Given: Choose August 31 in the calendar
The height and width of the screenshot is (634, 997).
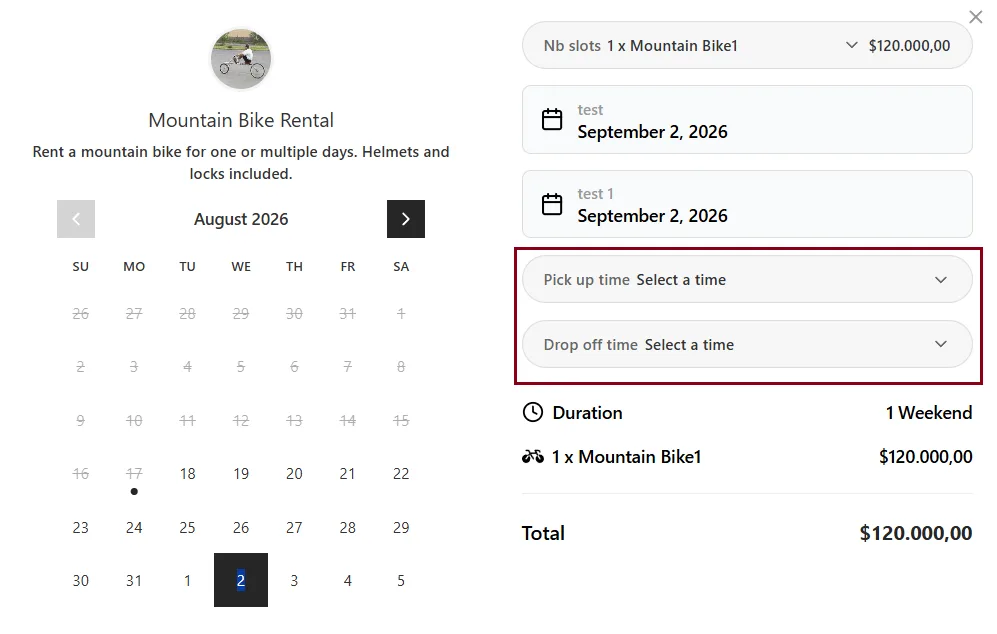Looking at the screenshot, I should (134, 581).
